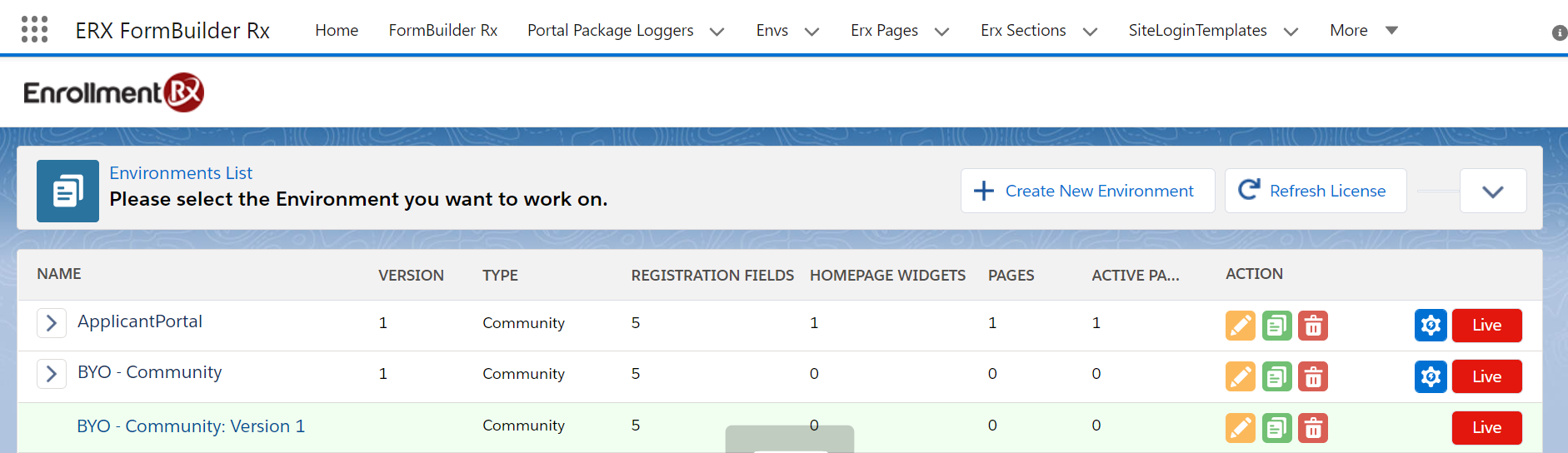Click the Refresh License button
The width and height of the screenshot is (1568, 453).
tap(1316, 191)
